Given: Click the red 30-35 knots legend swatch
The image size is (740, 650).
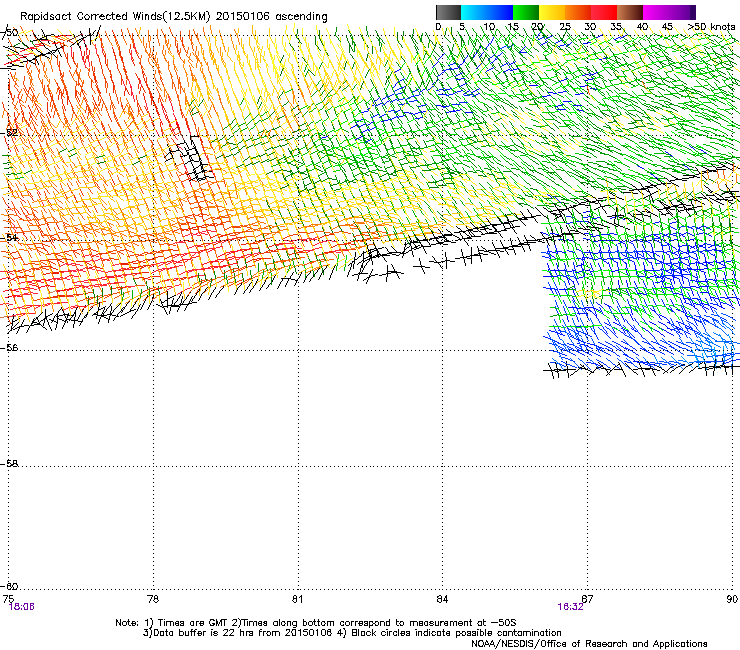Looking at the screenshot, I should tap(604, 12).
